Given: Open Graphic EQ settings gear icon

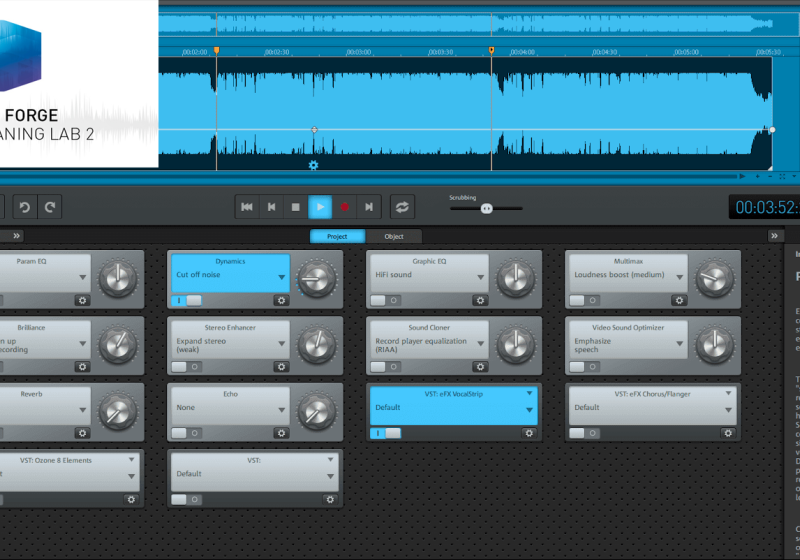Looking at the screenshot, I should pos(480,300).
